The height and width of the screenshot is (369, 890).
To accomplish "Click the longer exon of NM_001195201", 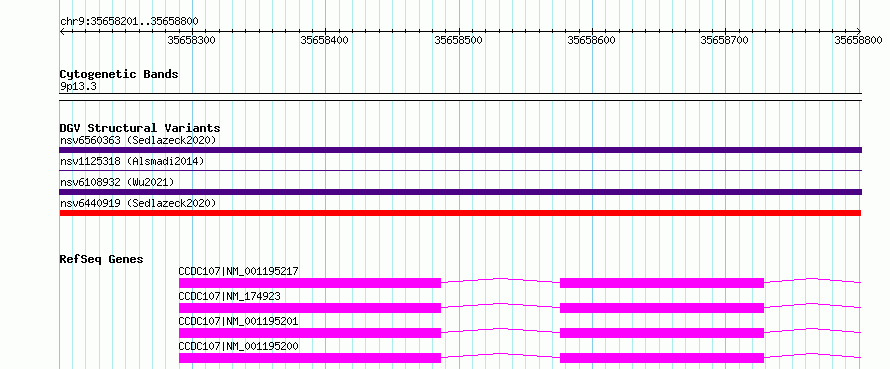I will 310,333.
